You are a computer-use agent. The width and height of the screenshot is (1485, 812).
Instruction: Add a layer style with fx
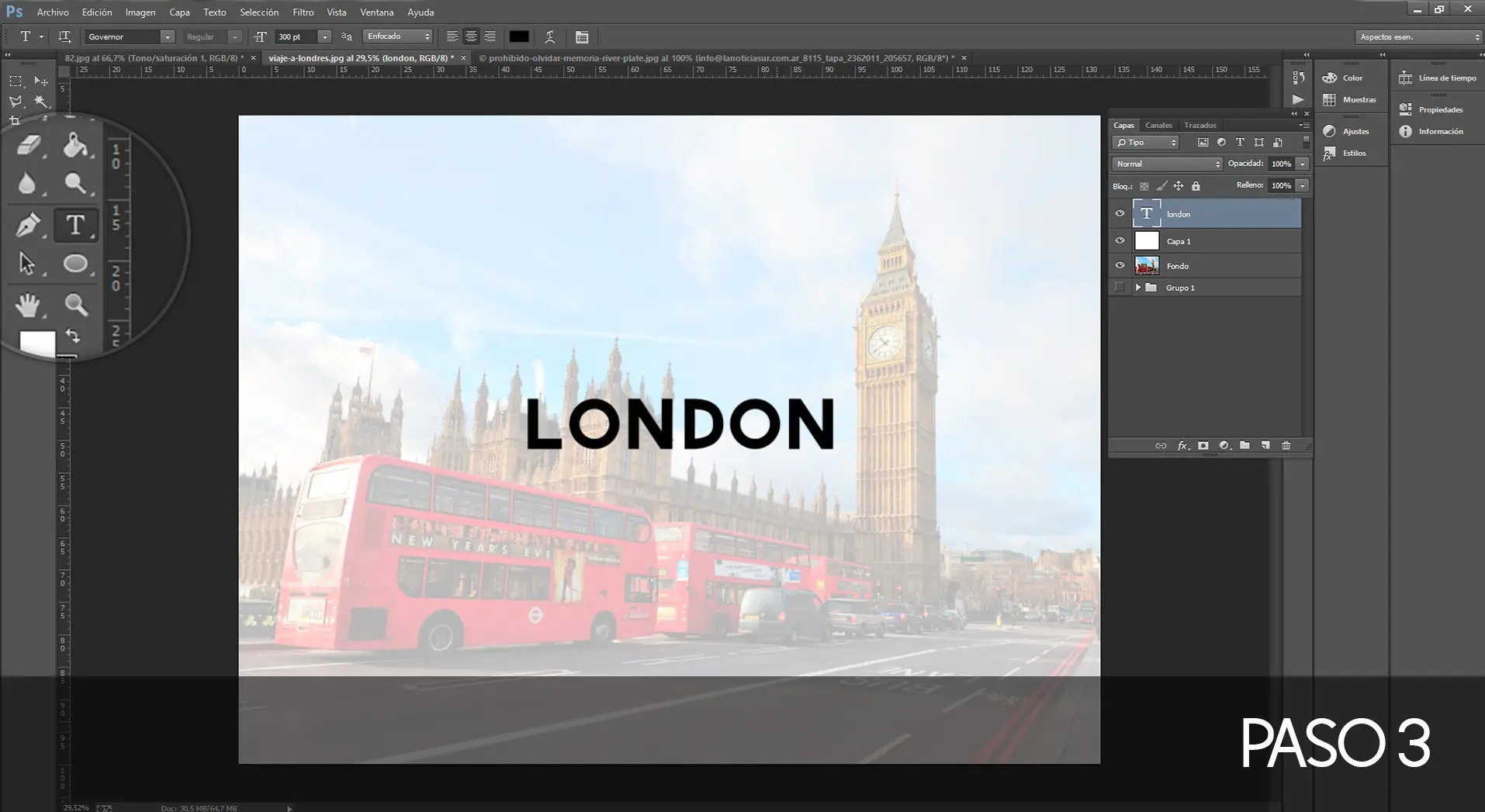[1182, 445]
